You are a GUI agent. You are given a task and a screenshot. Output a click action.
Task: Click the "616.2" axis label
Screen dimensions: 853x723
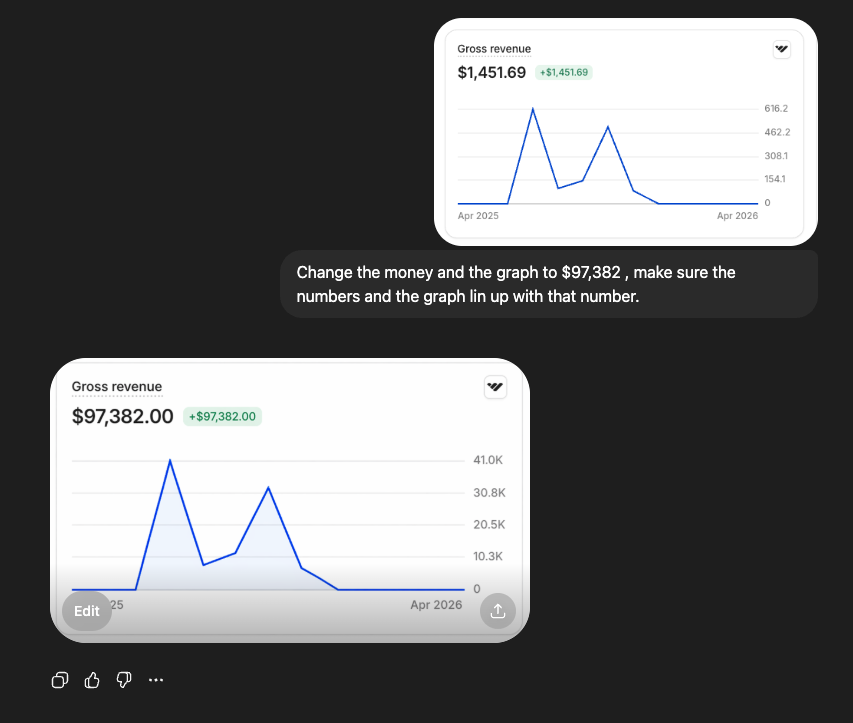click(x=776, y=108)
